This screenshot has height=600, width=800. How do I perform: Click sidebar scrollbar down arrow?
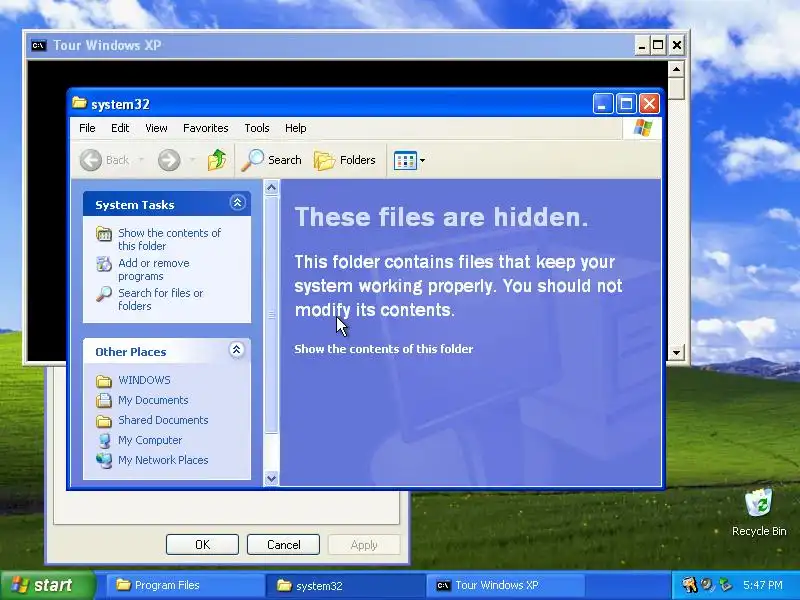coord(271,478)
